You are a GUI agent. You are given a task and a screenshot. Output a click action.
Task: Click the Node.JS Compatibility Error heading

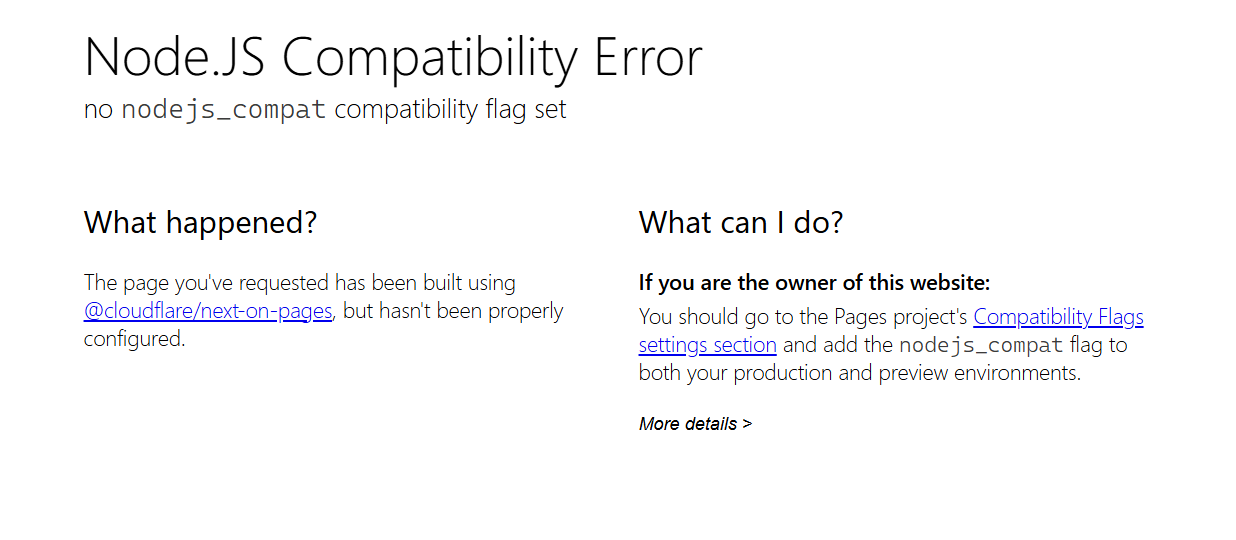(393, 58)
